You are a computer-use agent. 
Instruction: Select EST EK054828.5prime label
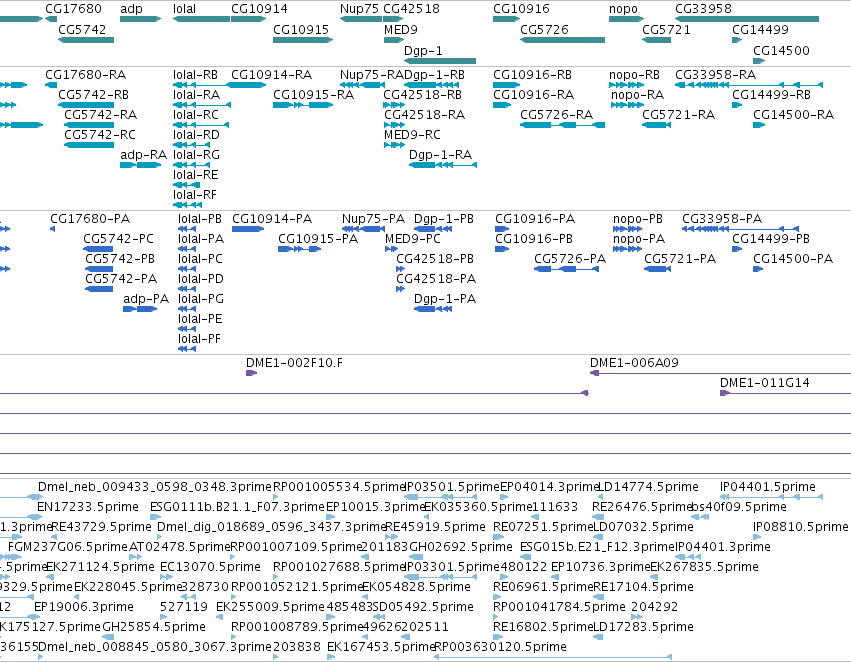416,587
